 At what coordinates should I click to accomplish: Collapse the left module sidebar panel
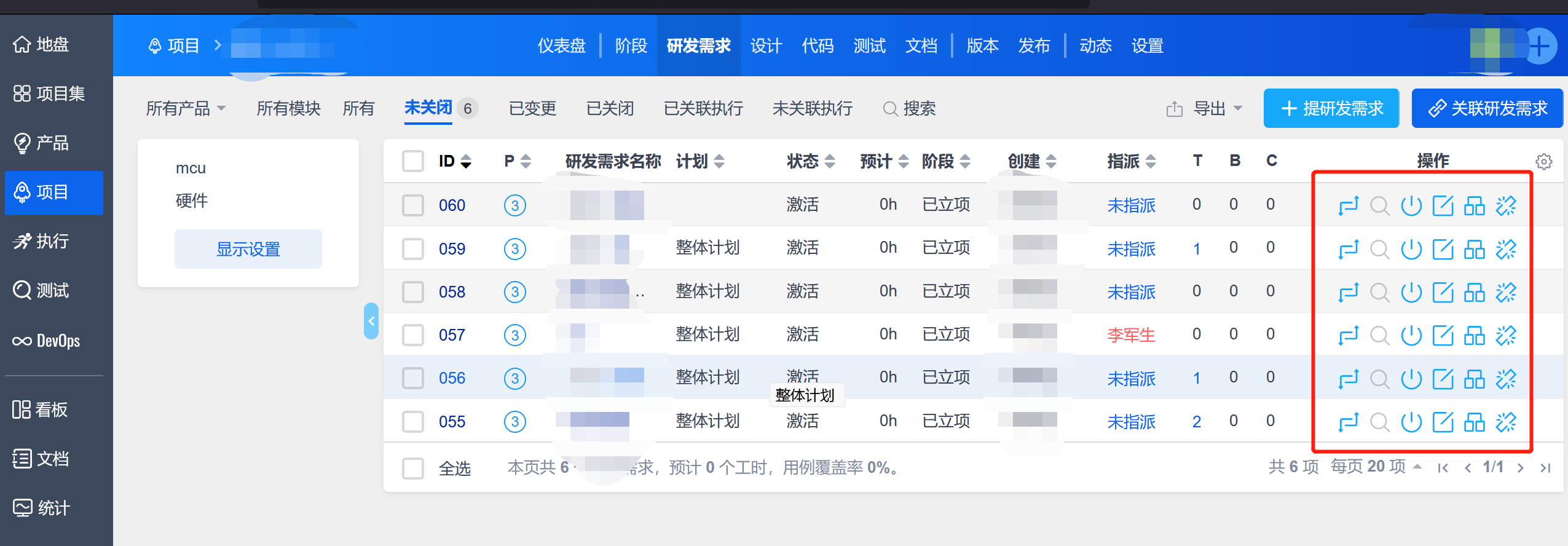point(371,321)
